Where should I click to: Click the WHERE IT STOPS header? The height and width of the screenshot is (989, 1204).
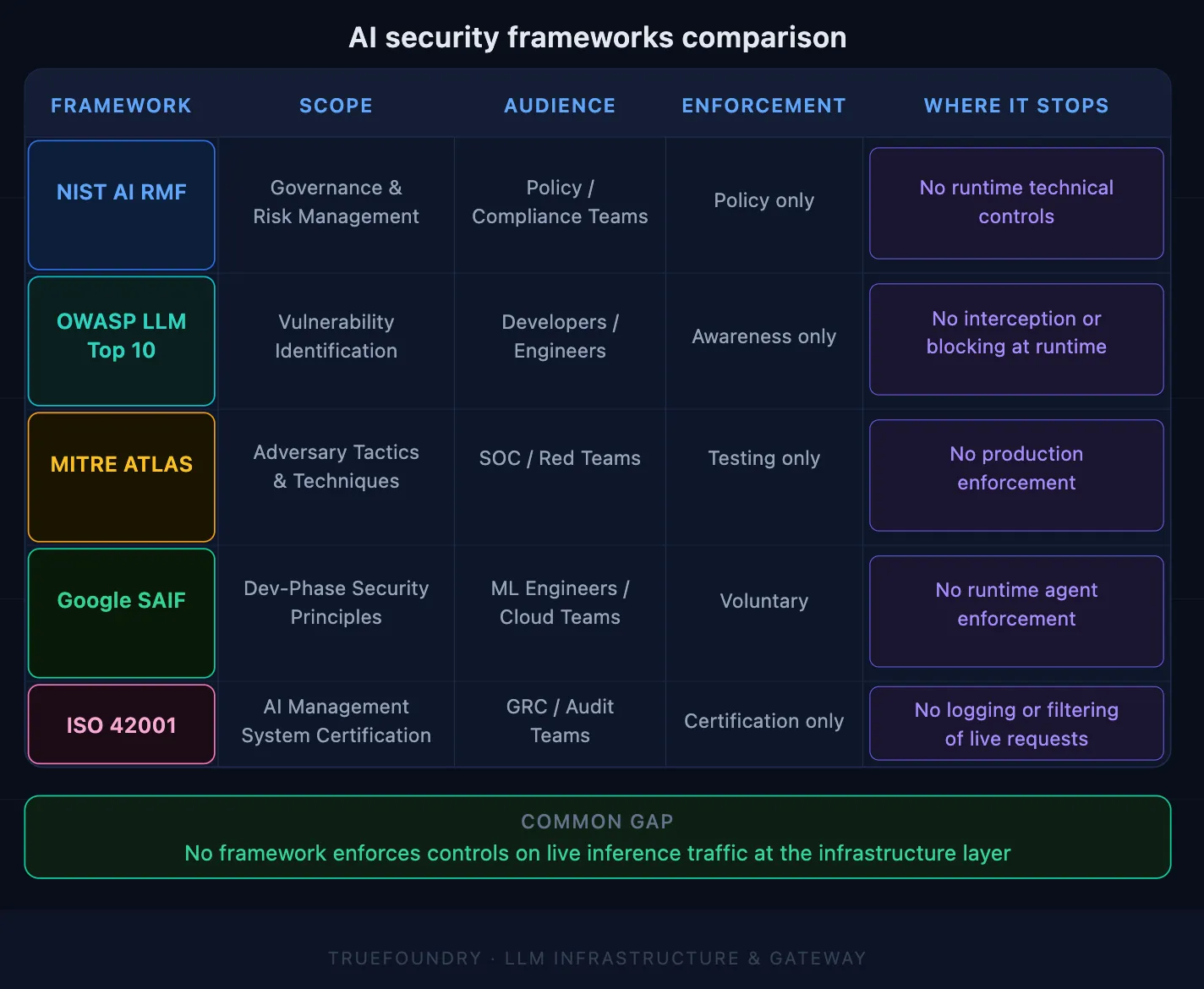point(1015,105)
